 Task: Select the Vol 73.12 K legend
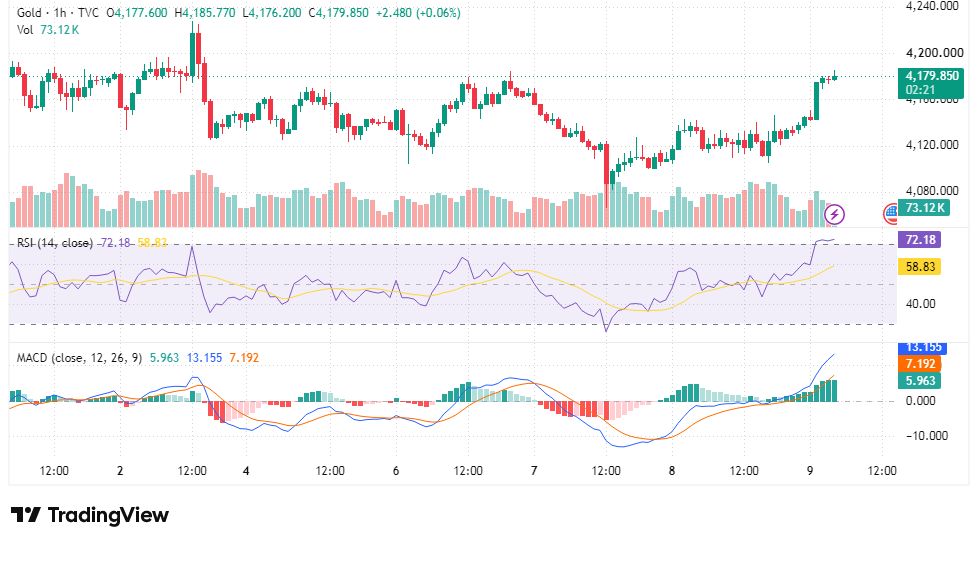pyautogui.click(x=48, y=30)
